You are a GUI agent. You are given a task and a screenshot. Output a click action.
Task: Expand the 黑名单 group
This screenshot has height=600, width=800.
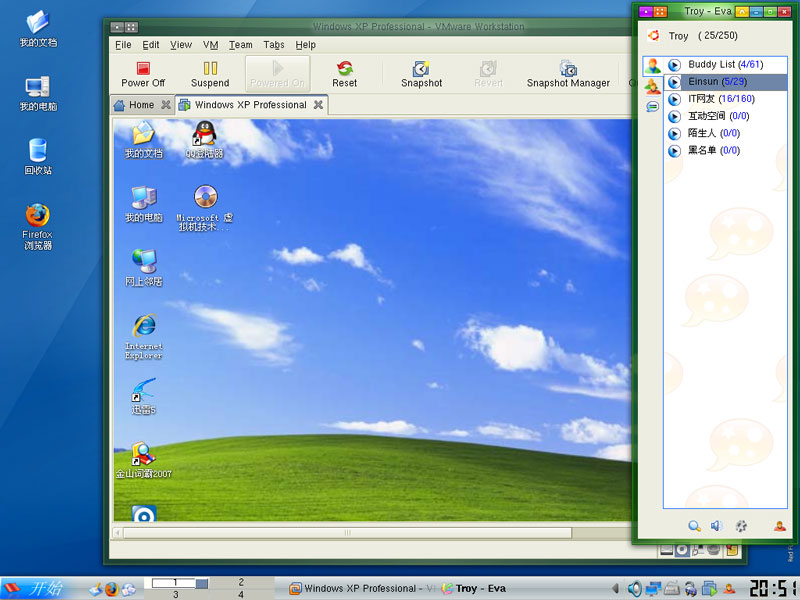(x=674, y=151)
